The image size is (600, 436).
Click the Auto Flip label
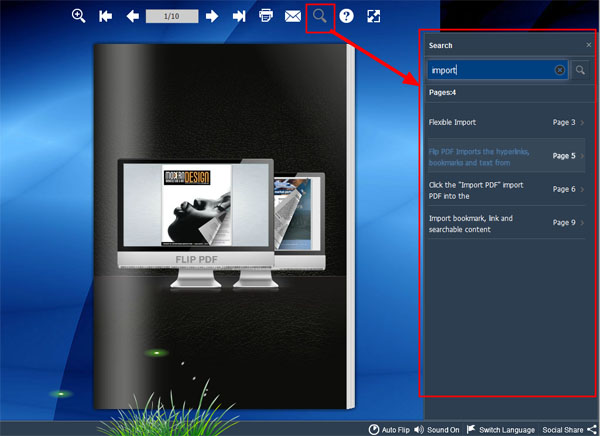[396, 430]
